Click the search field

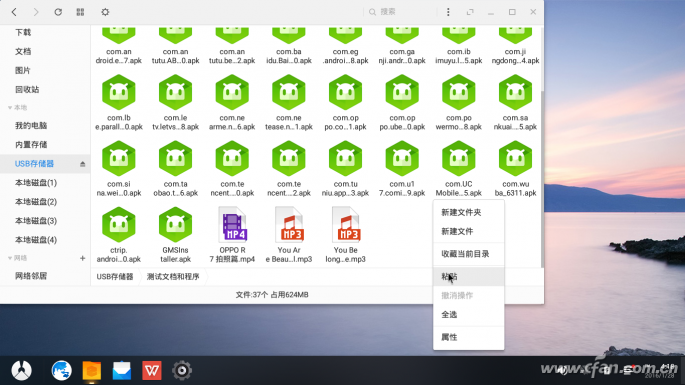tap(400, 12)
